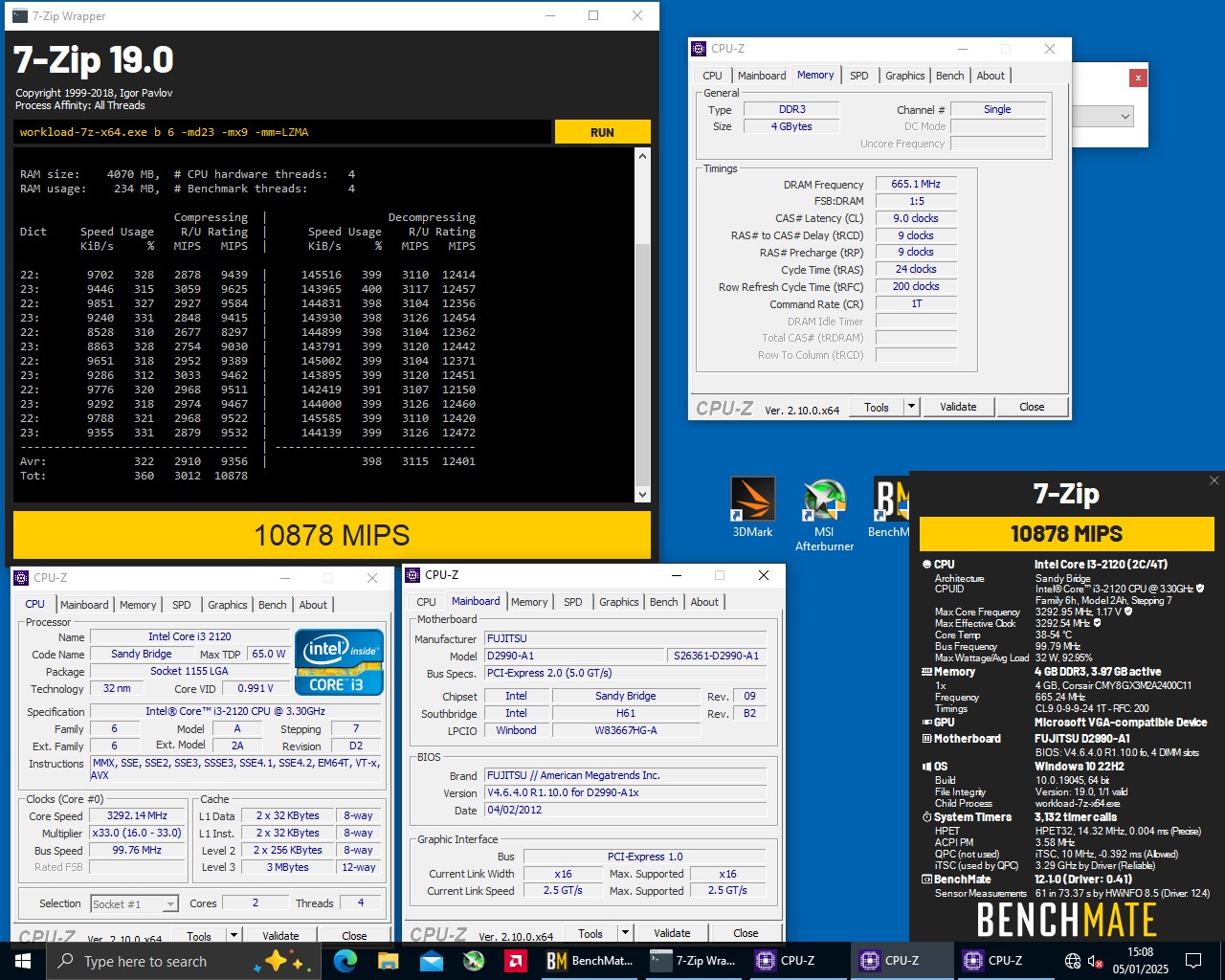Click the 7-Zip output scrollbar up arrow
Screen dimensions: 1225x980
[642, 156]
